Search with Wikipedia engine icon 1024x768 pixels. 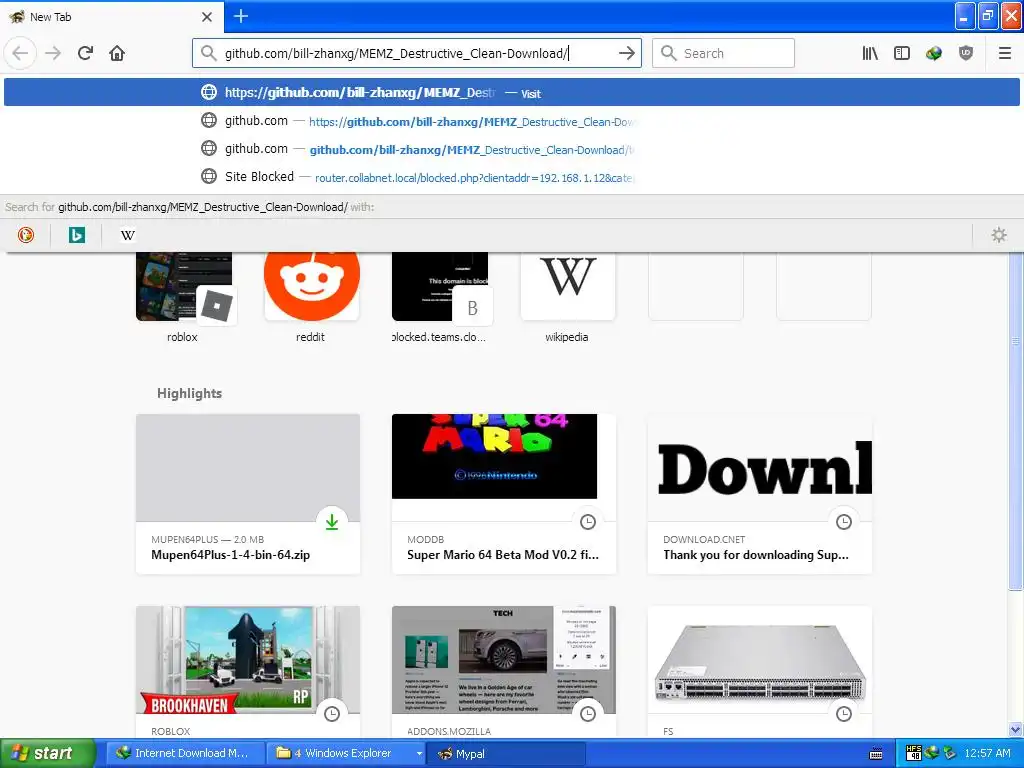(x=127, y=235)
